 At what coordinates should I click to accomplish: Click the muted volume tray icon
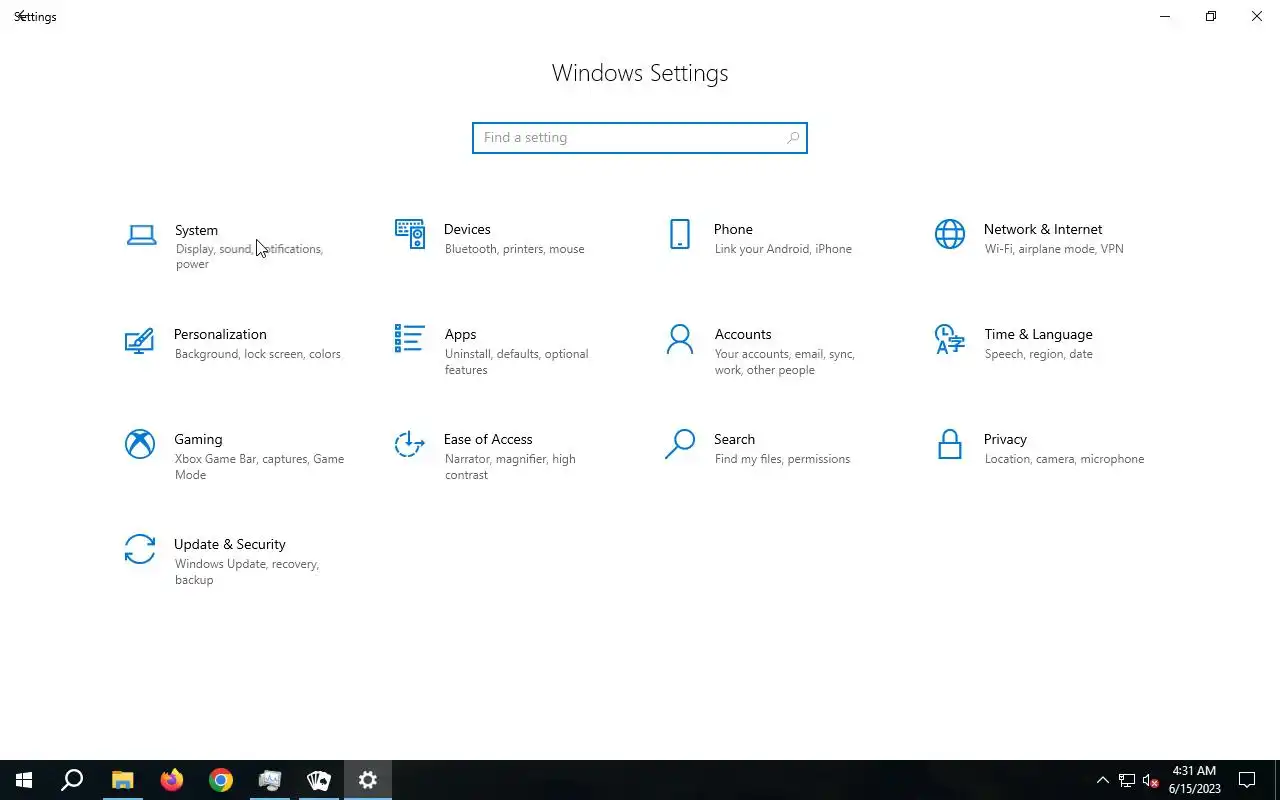[1150, 780]
